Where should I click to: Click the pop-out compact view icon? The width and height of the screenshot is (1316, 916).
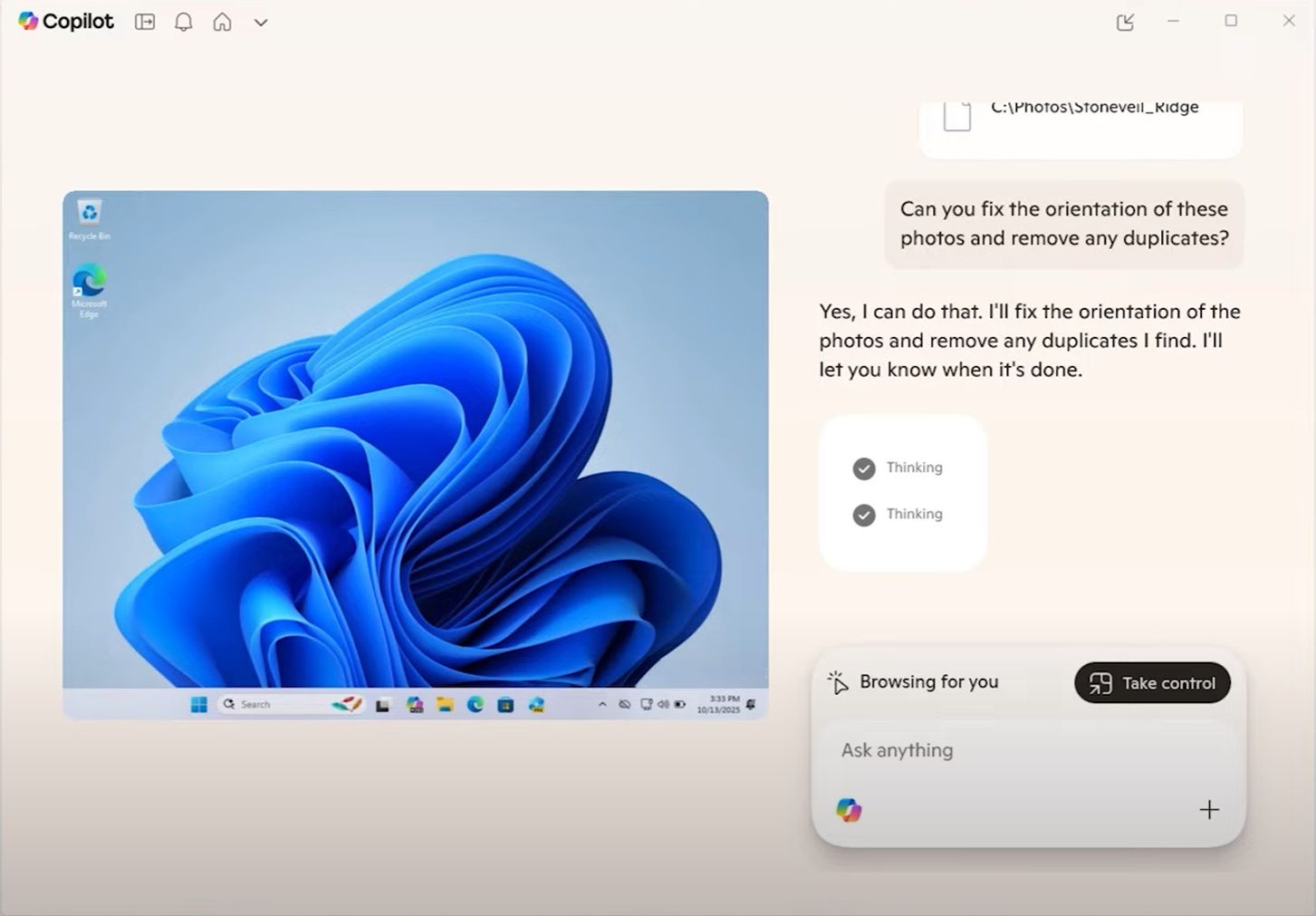(1125, 22)
